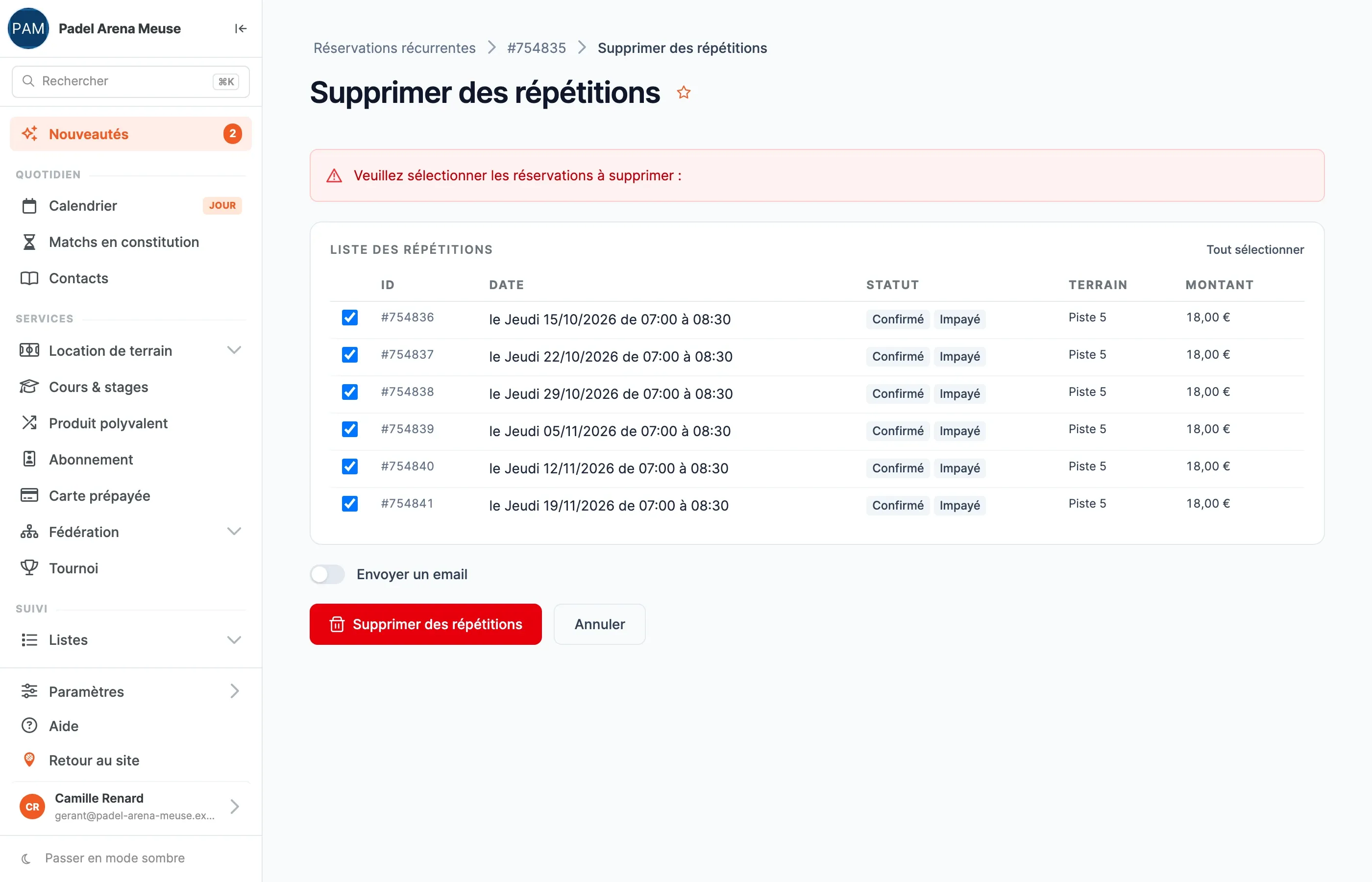1372x882 pixels.
Task: Click the Nouveautés badge showing 2
Action: click(x=232, y=133)
